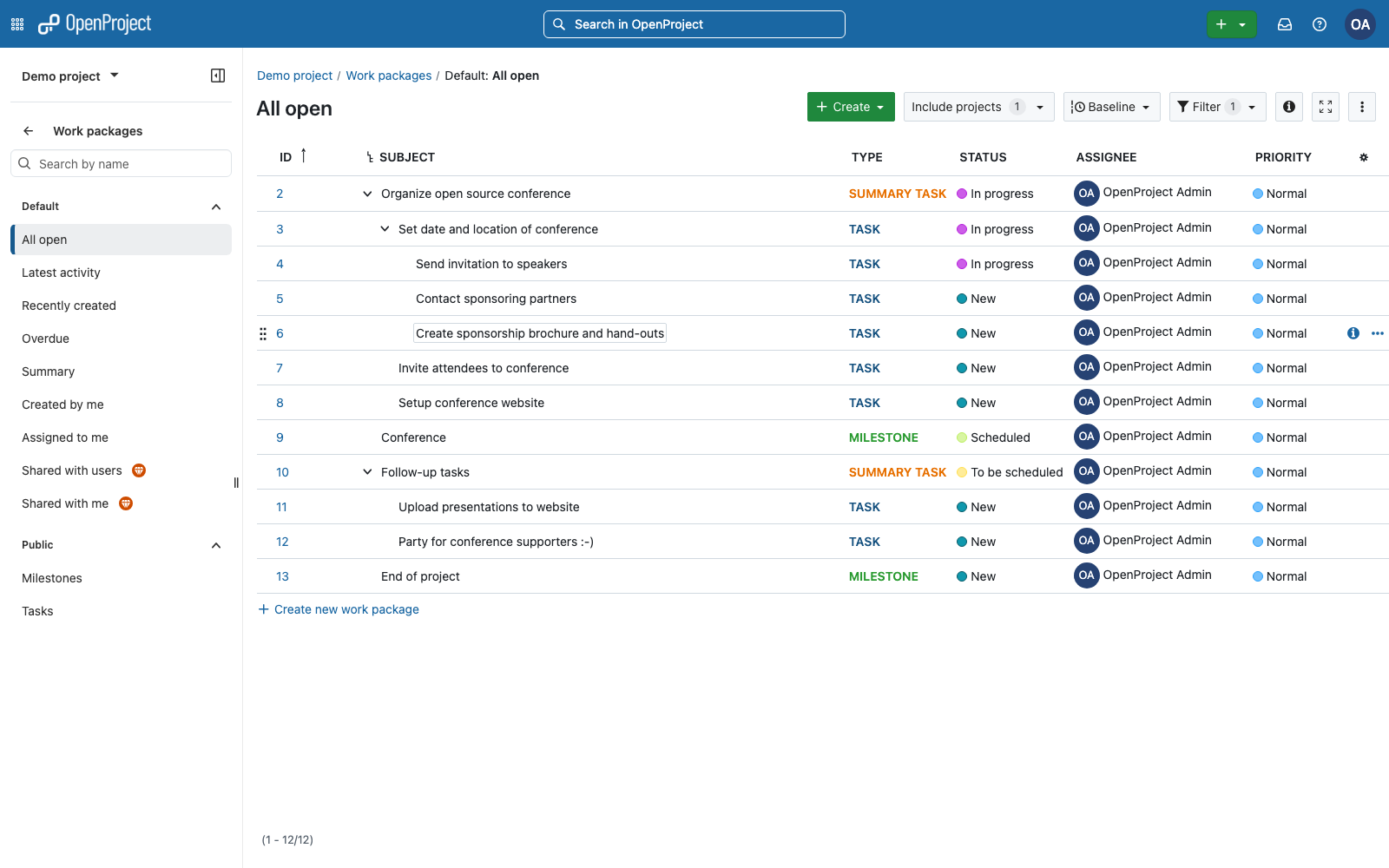
Task: Open the Filter panel
Action: [1218, 107]
